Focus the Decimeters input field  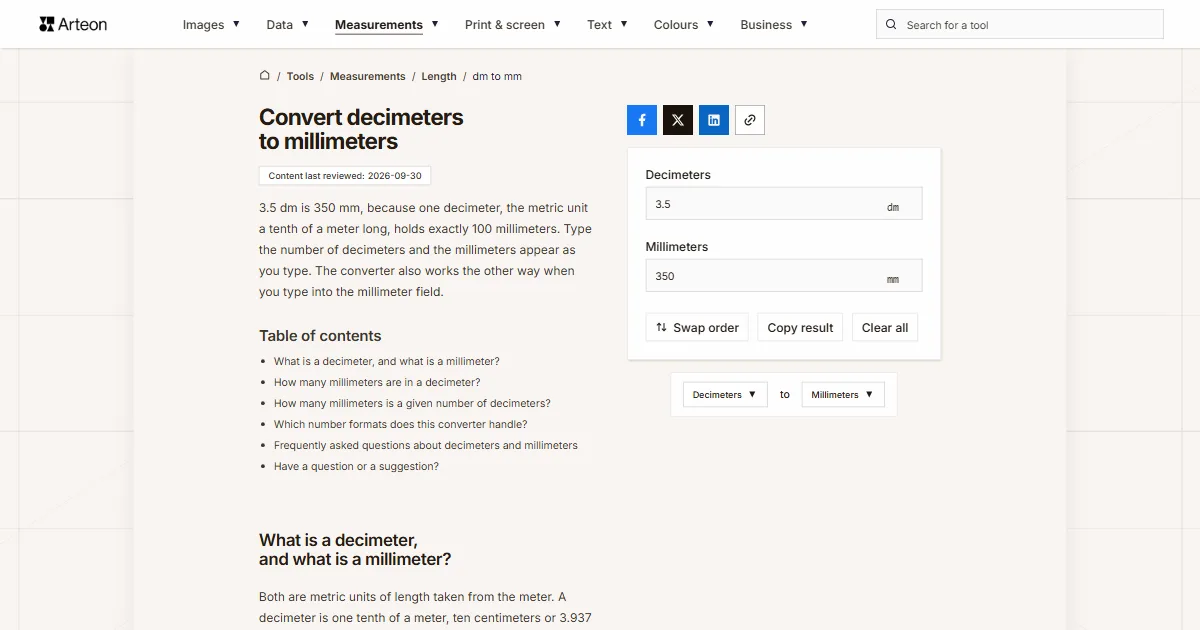coord(784,204)
